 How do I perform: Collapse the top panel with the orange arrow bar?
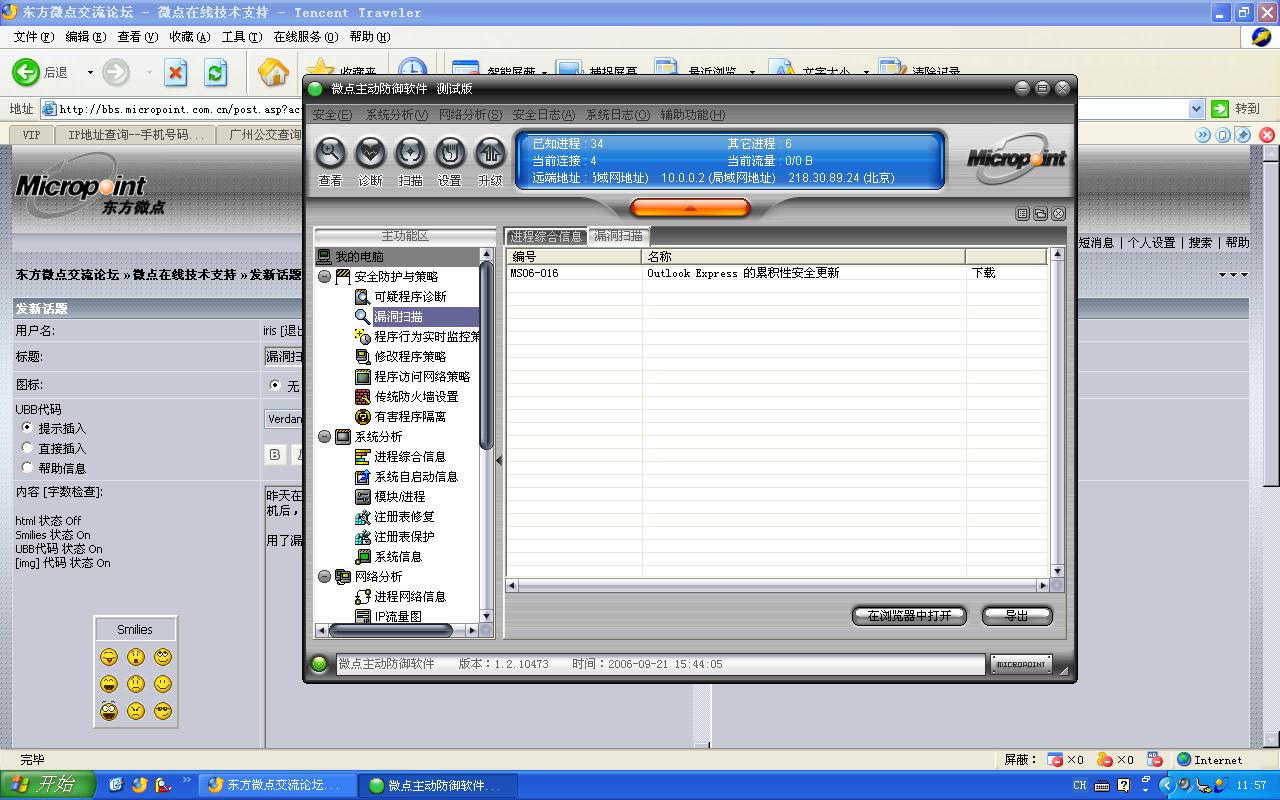click(690, 208)
